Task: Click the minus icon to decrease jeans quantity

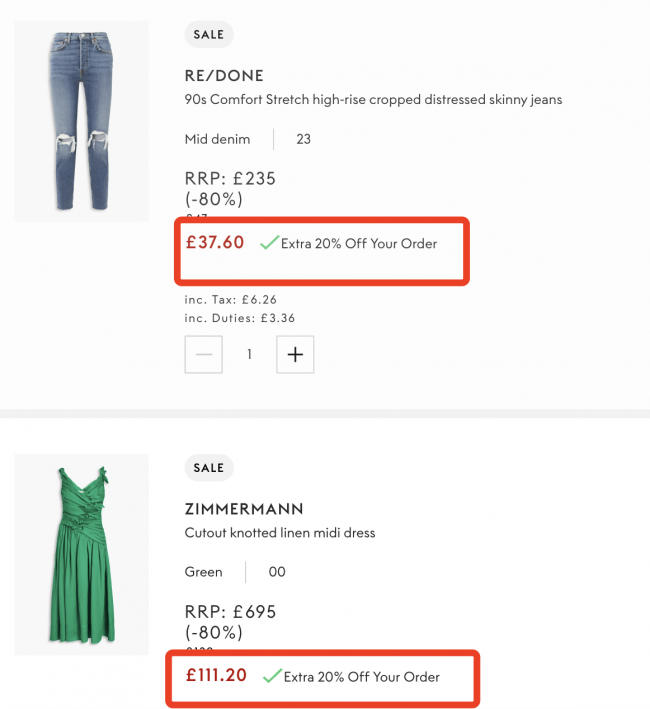Action: (x=204, y=354)
